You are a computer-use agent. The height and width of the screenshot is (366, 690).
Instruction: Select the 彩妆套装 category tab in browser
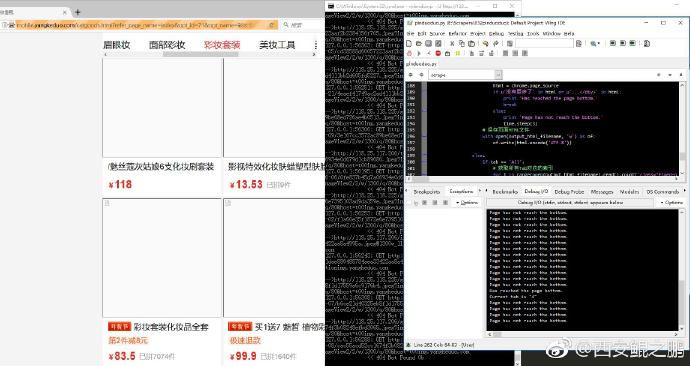222,45
